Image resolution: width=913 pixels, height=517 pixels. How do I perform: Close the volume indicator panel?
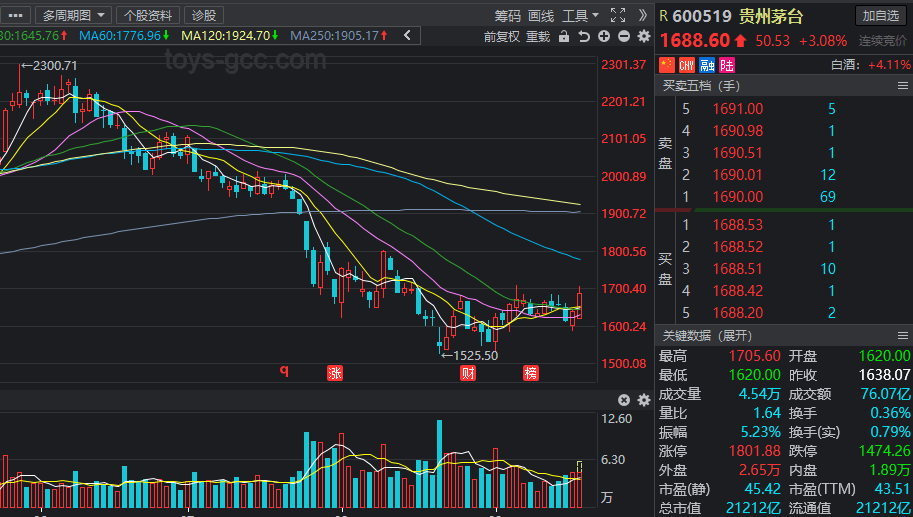(x=624, y=400)
